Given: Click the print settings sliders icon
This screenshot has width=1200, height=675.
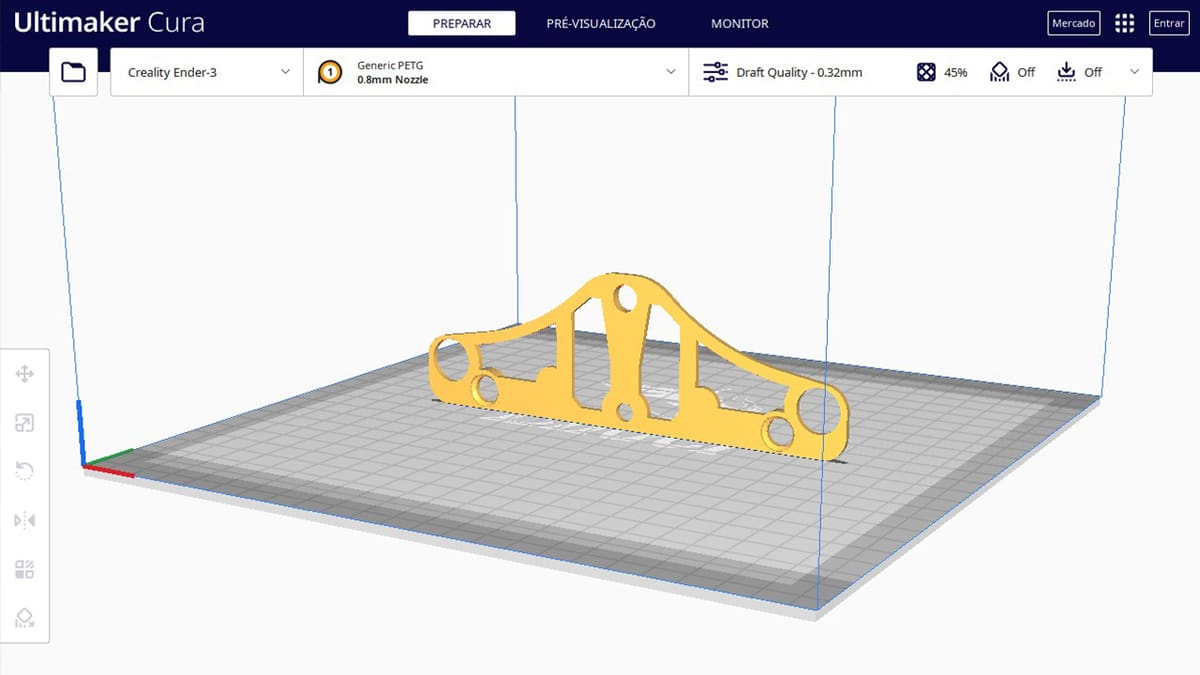Looking at the screenshot, I should click(715, 72).
